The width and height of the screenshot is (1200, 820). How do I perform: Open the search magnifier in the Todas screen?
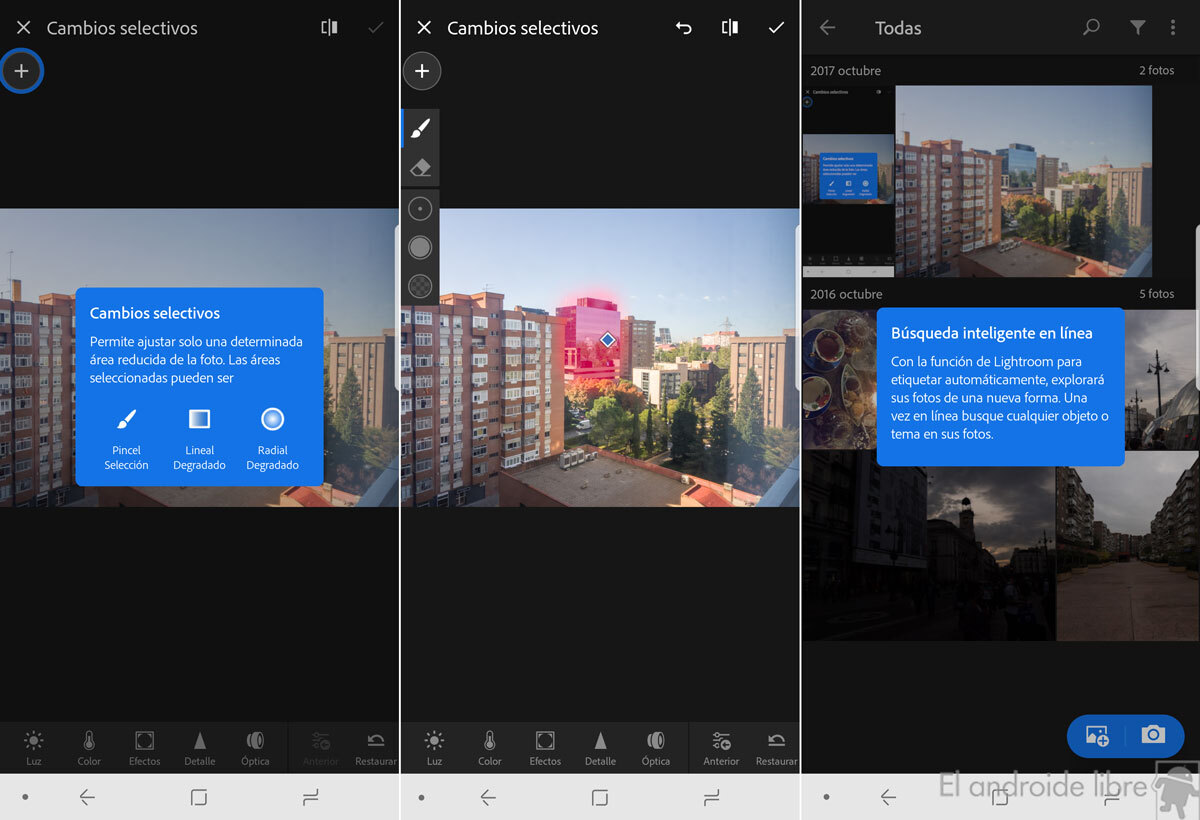coord(1091,28)
